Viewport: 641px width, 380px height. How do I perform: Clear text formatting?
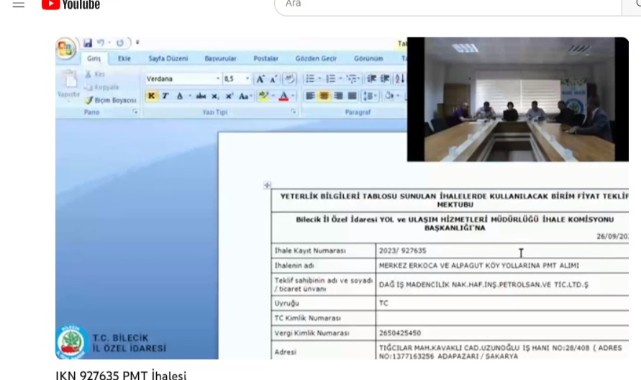[289, 79]
